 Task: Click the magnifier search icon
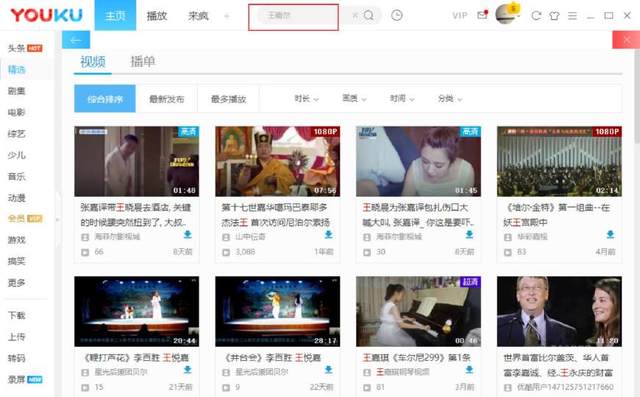(369, 15)
